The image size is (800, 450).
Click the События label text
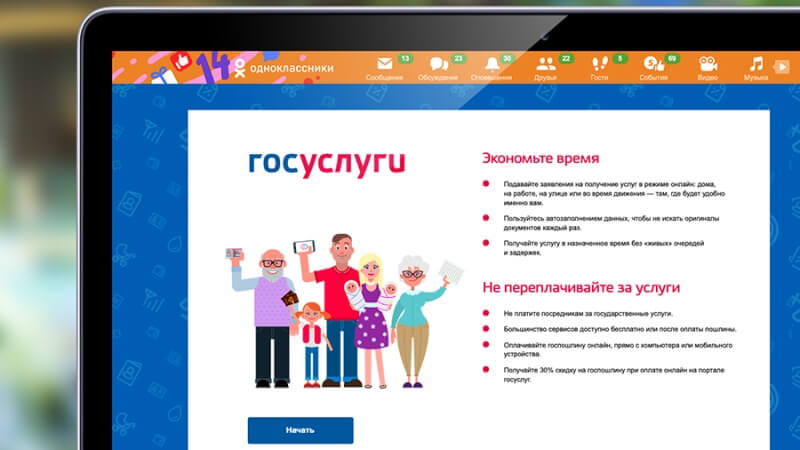(653, 78)
